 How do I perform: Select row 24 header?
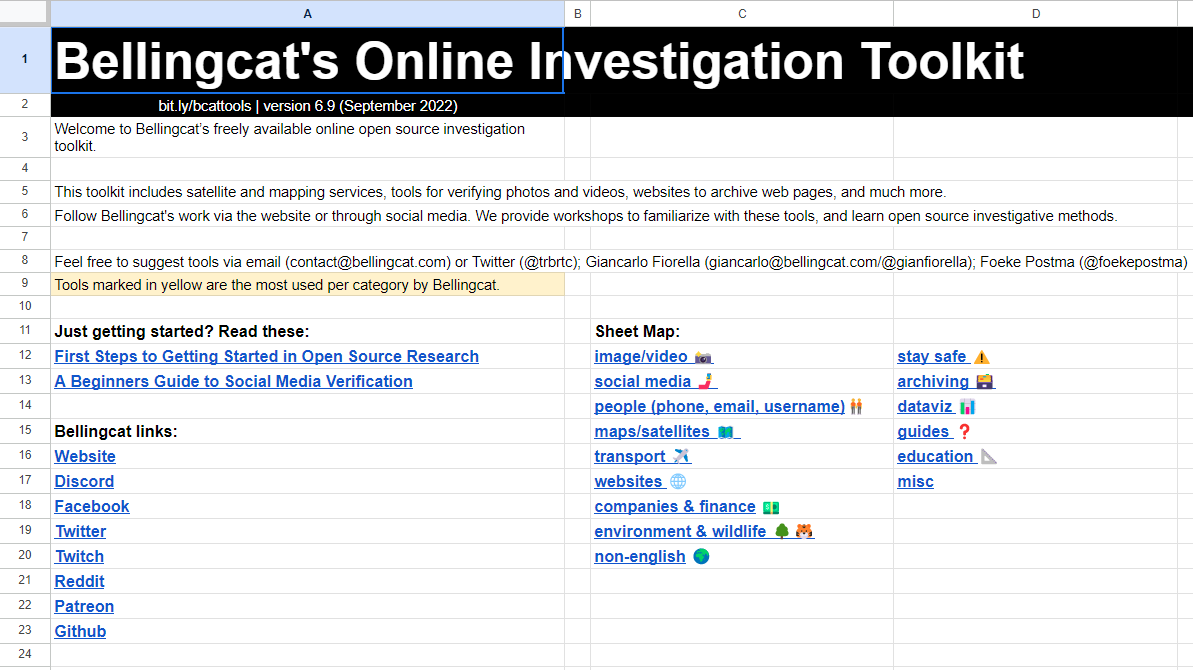coord(24,654)
